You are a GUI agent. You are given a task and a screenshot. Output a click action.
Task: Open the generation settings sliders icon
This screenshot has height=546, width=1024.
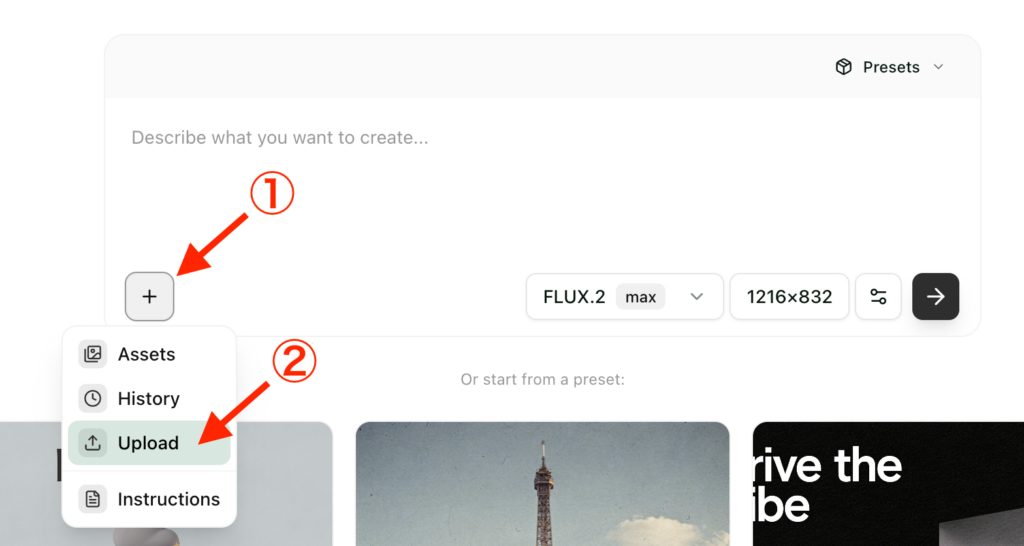[878, 297]
